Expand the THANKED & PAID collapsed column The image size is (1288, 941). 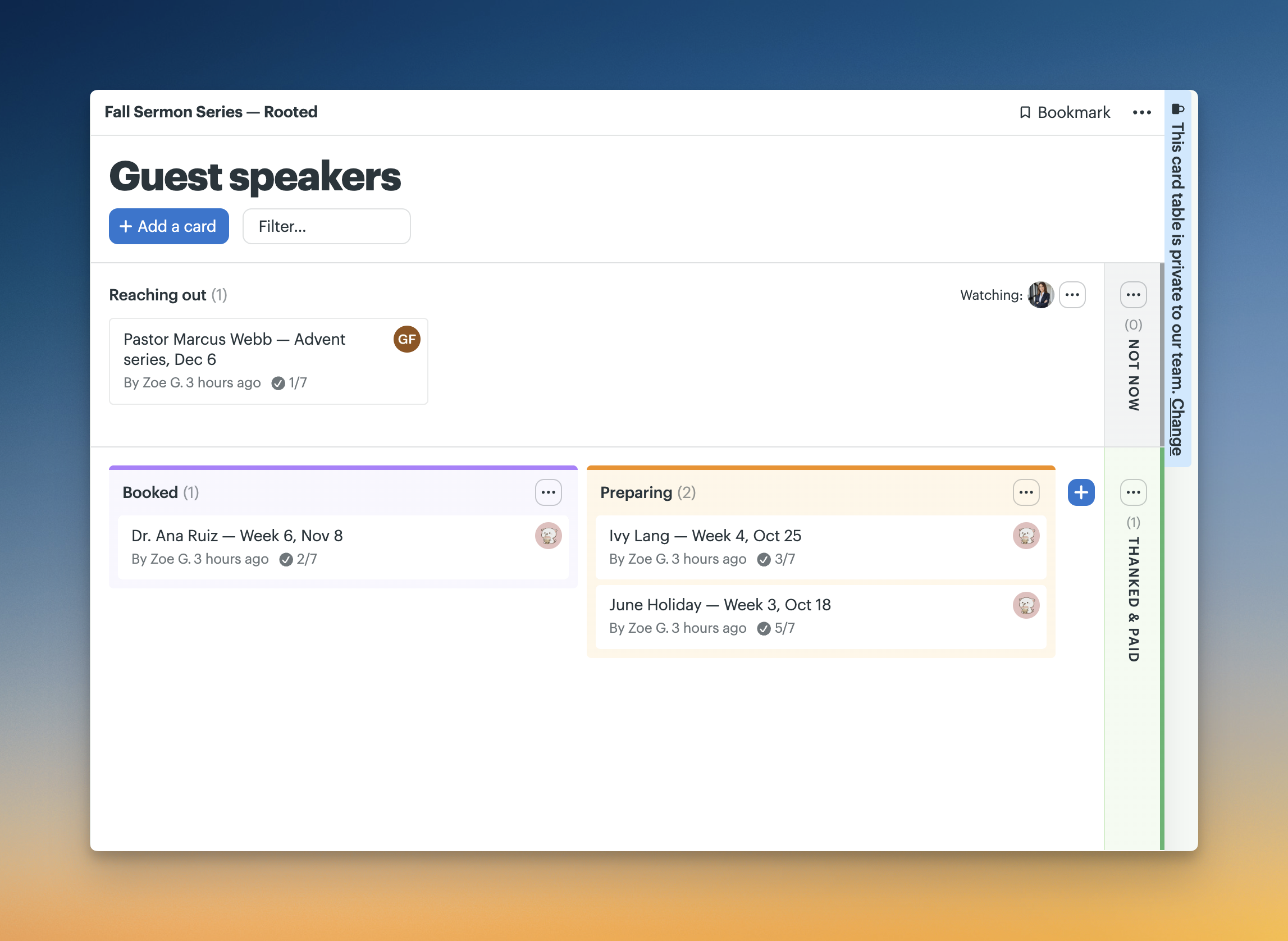pyautogui.click(x=1133, y=599)
